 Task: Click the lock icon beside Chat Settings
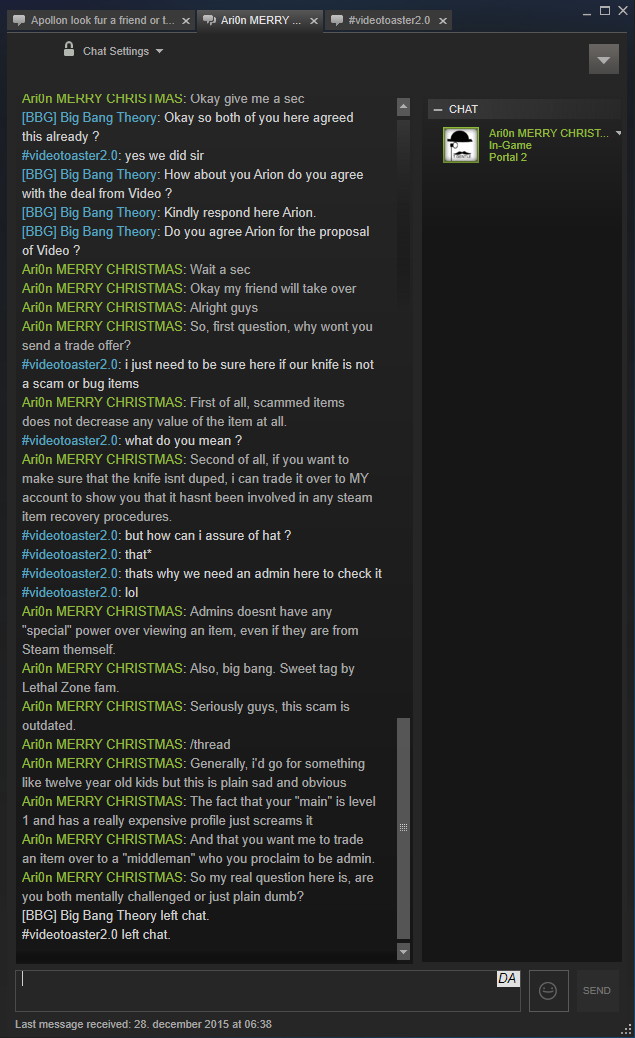(x=69, y=49)
